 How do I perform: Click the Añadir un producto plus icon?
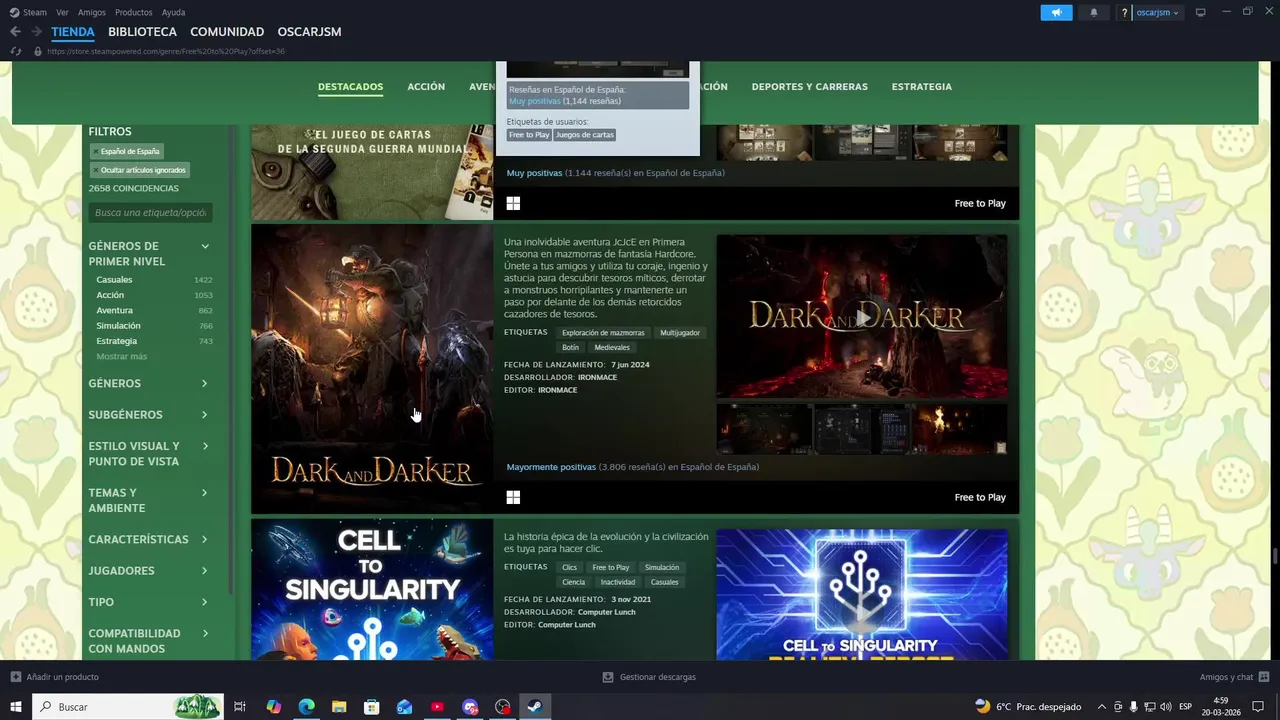[x=15, y=677]
